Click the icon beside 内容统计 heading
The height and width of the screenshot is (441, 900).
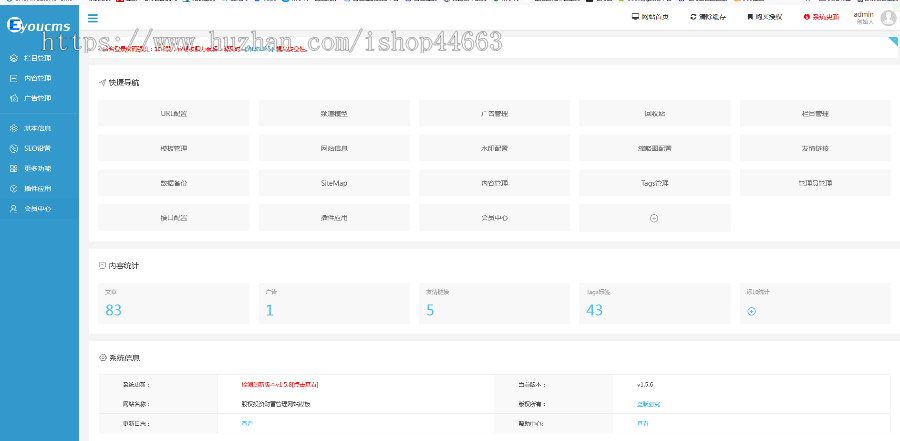point(103,266)
